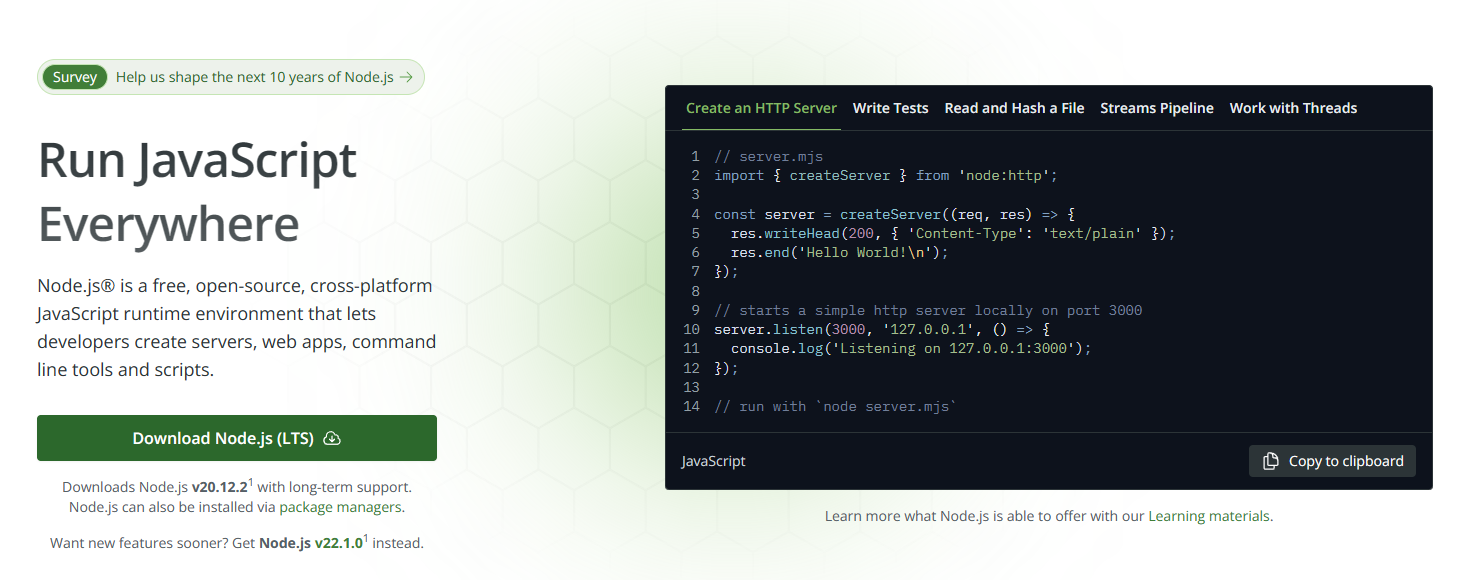Open the Read and Hash a File tab

pyautogui.click(x=1014, y=108)
